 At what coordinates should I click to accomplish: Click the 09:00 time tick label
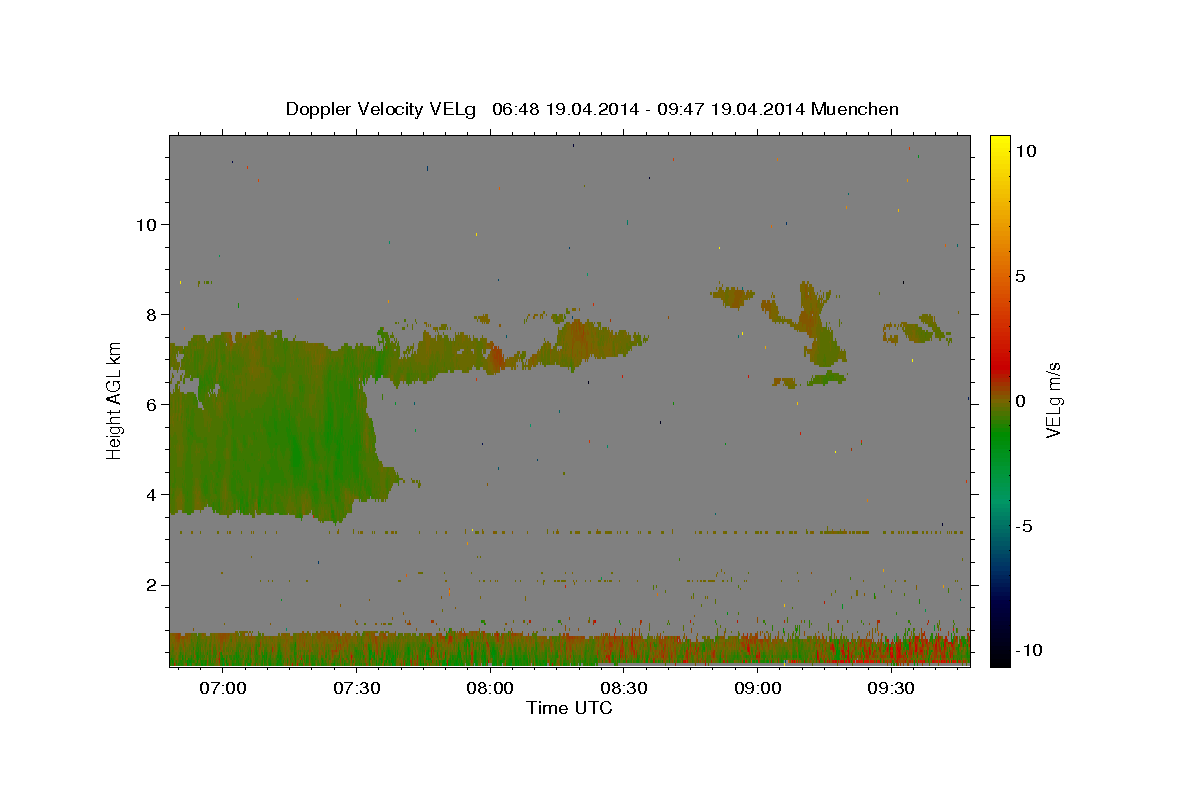pyautogui.click(x=758, y=689)
